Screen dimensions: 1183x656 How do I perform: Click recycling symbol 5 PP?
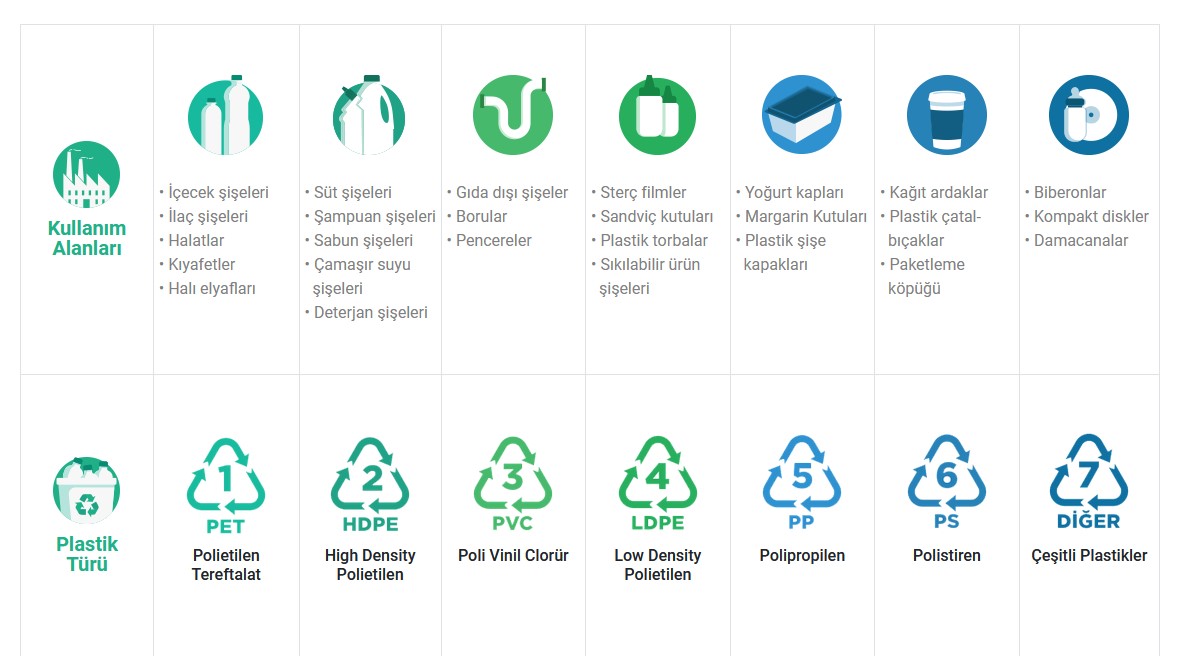tap(802, 482)
